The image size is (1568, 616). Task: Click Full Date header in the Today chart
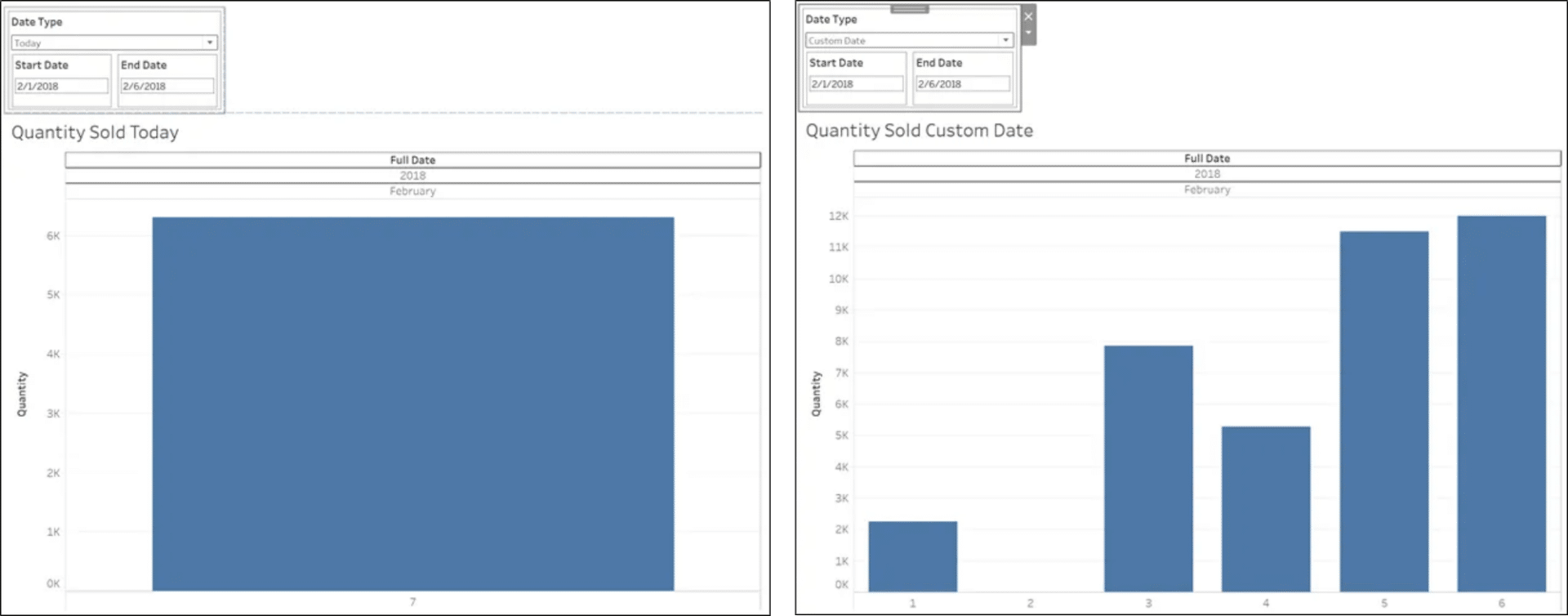point(412,160)
